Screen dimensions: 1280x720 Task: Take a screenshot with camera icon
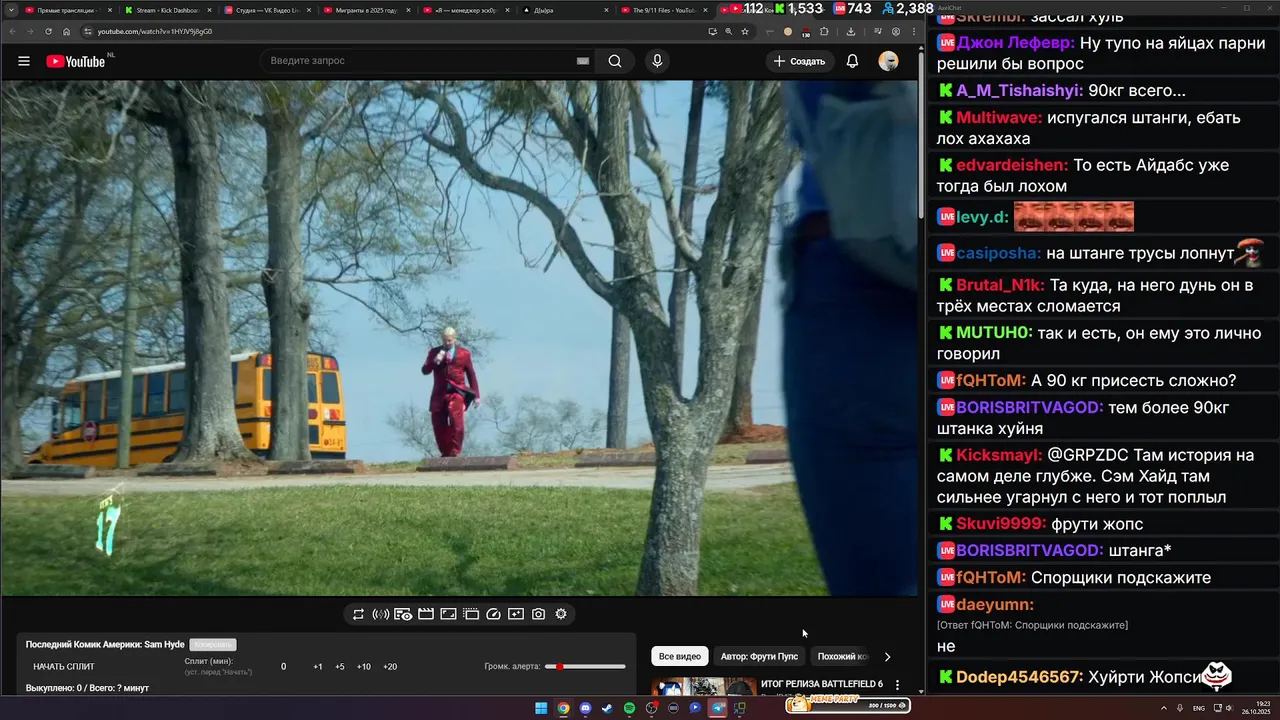click(538, 614)
